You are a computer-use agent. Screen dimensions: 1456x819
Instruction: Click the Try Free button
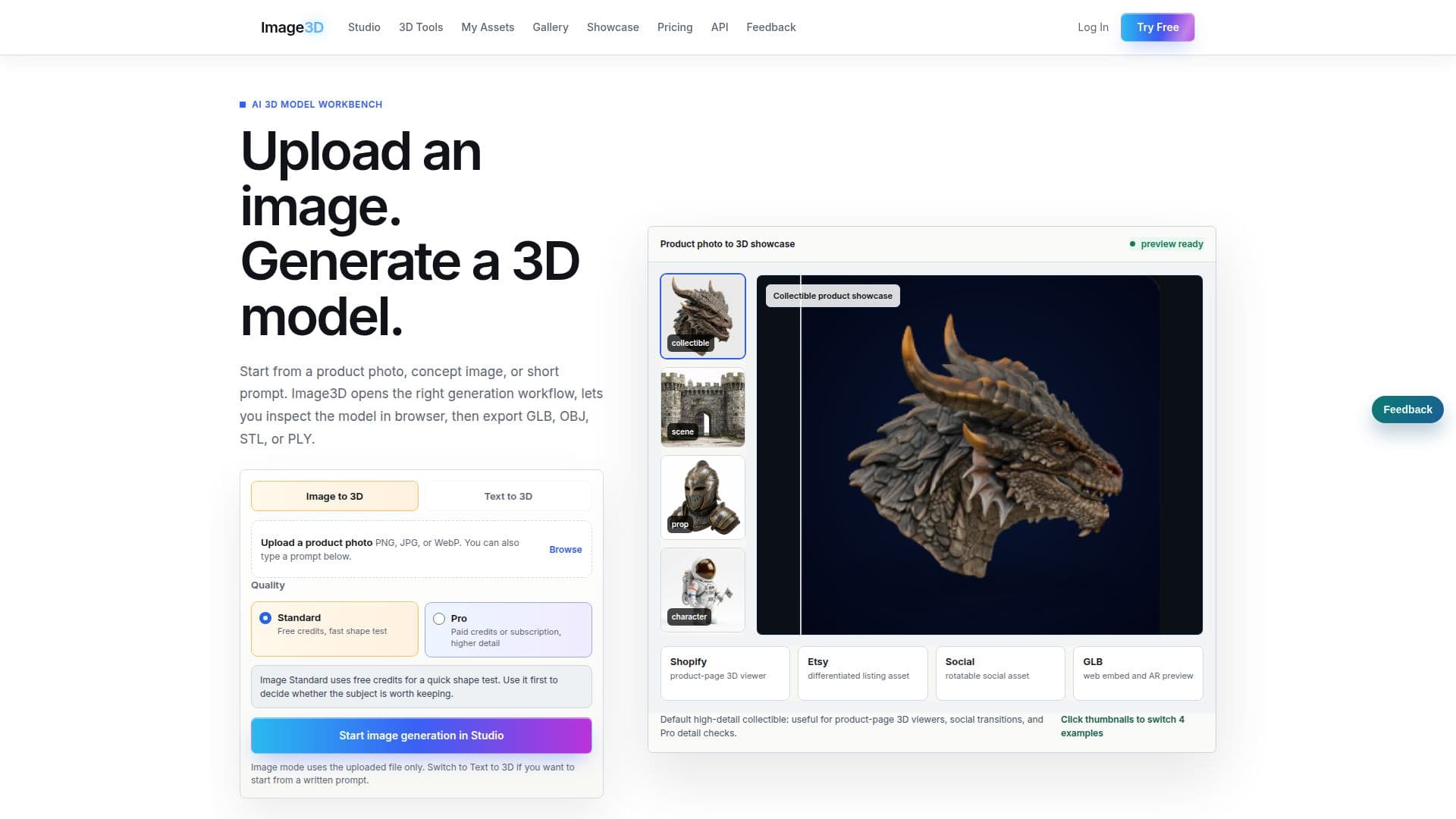coord(1157,27)
